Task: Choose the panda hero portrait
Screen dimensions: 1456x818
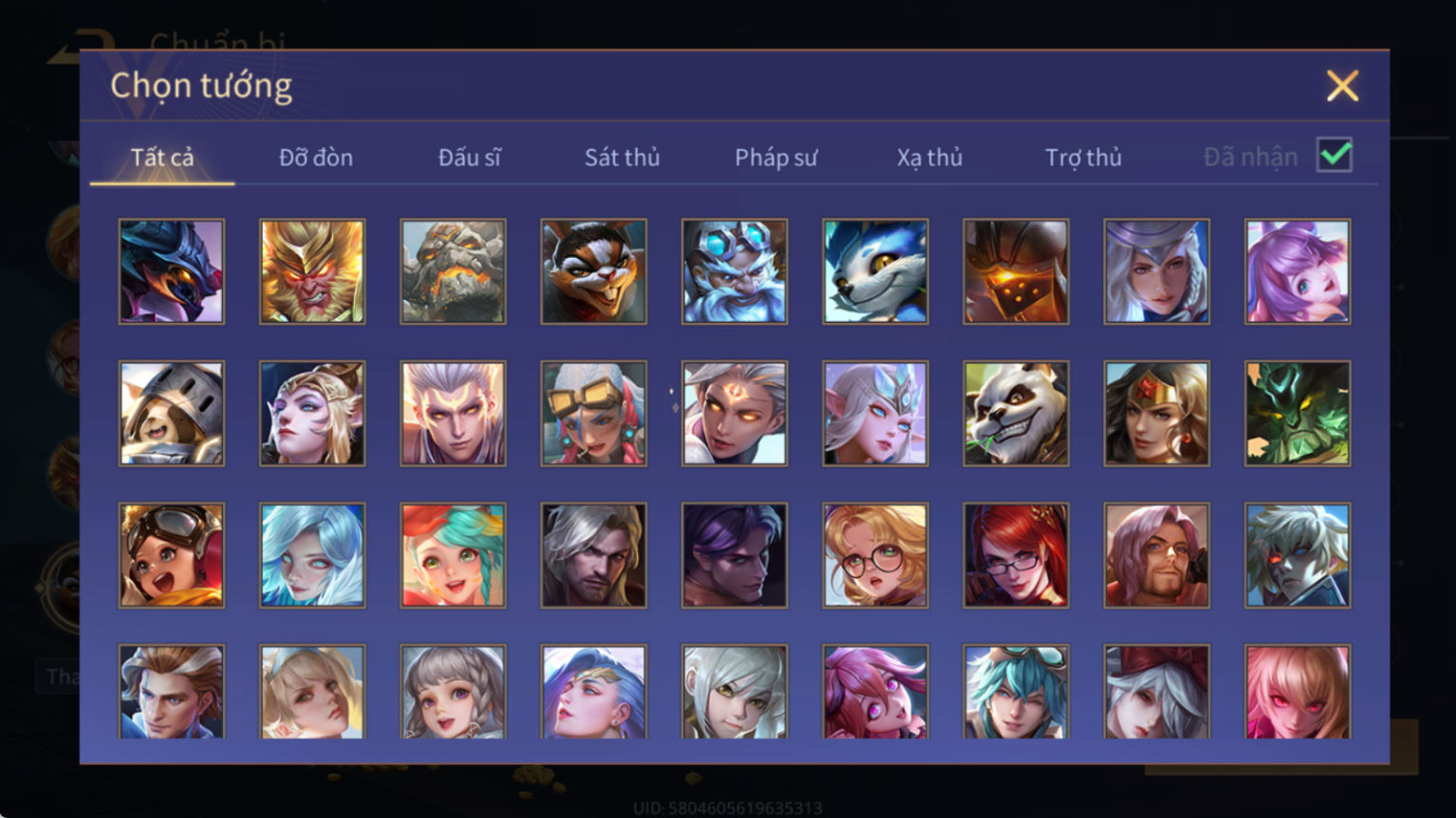Action: [1016, 413]
